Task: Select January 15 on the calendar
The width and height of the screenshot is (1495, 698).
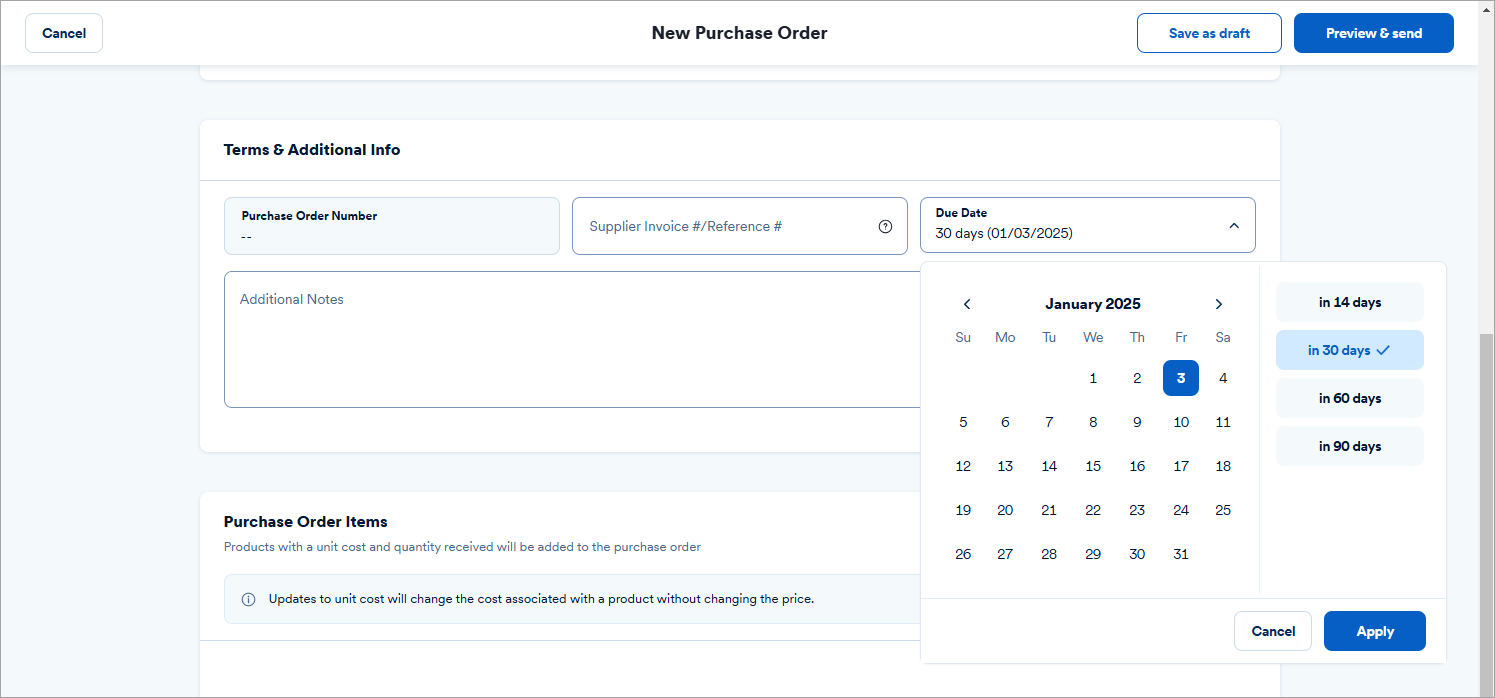Action: (x=1093, y=465)
